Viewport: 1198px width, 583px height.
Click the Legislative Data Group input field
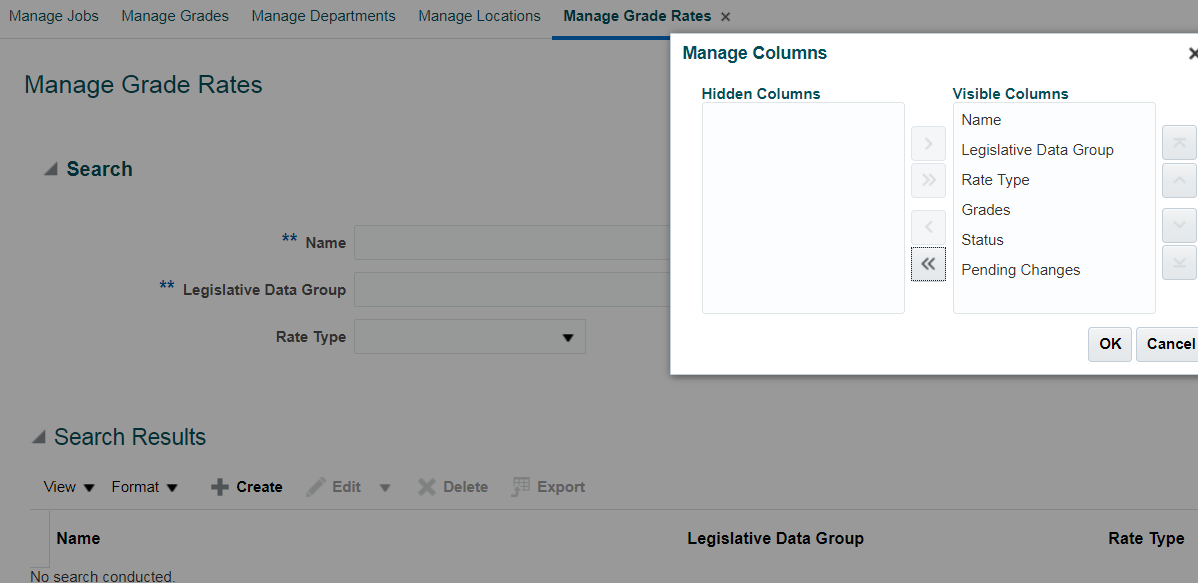512,290
